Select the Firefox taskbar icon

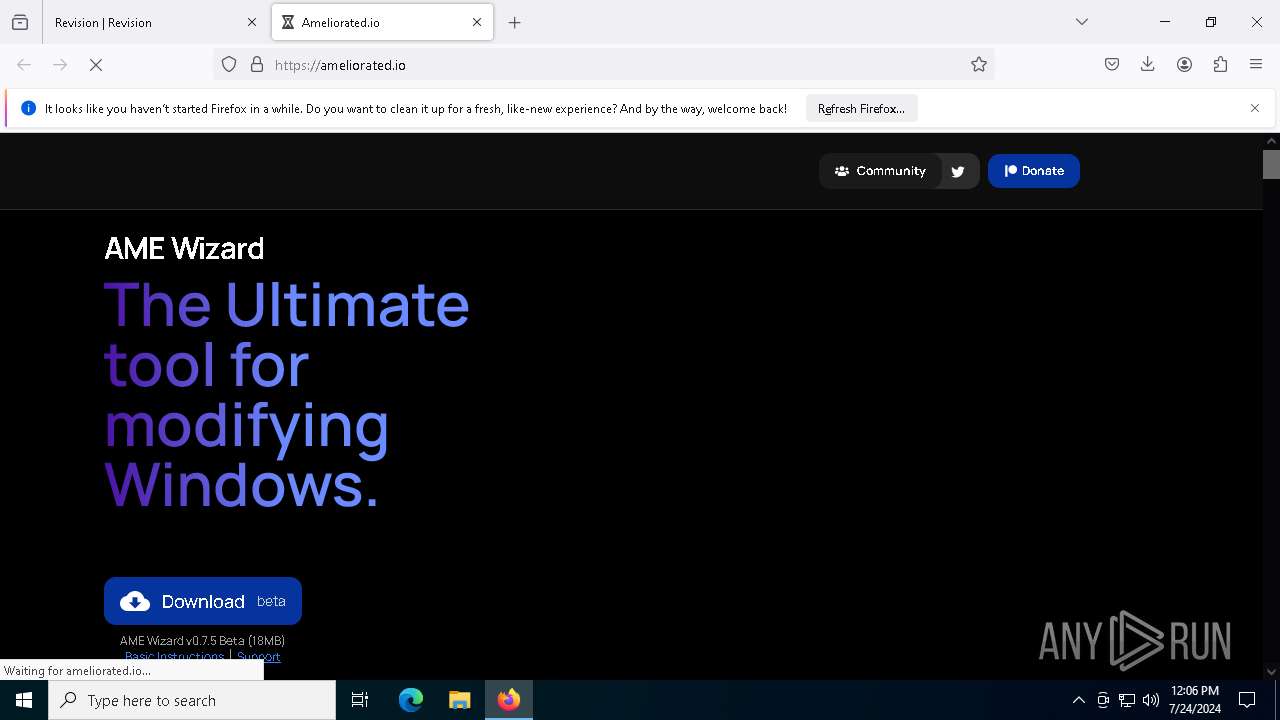pos(509,700)
